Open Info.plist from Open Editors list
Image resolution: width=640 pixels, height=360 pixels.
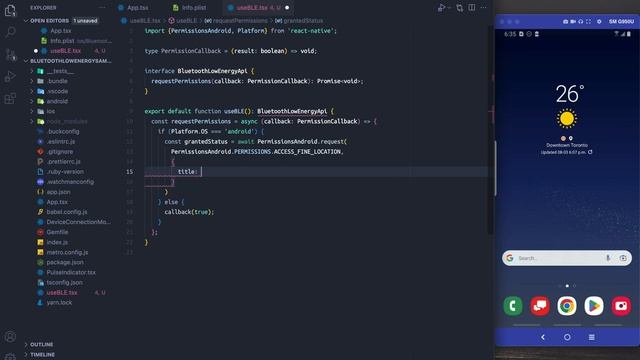pos(62,41)
